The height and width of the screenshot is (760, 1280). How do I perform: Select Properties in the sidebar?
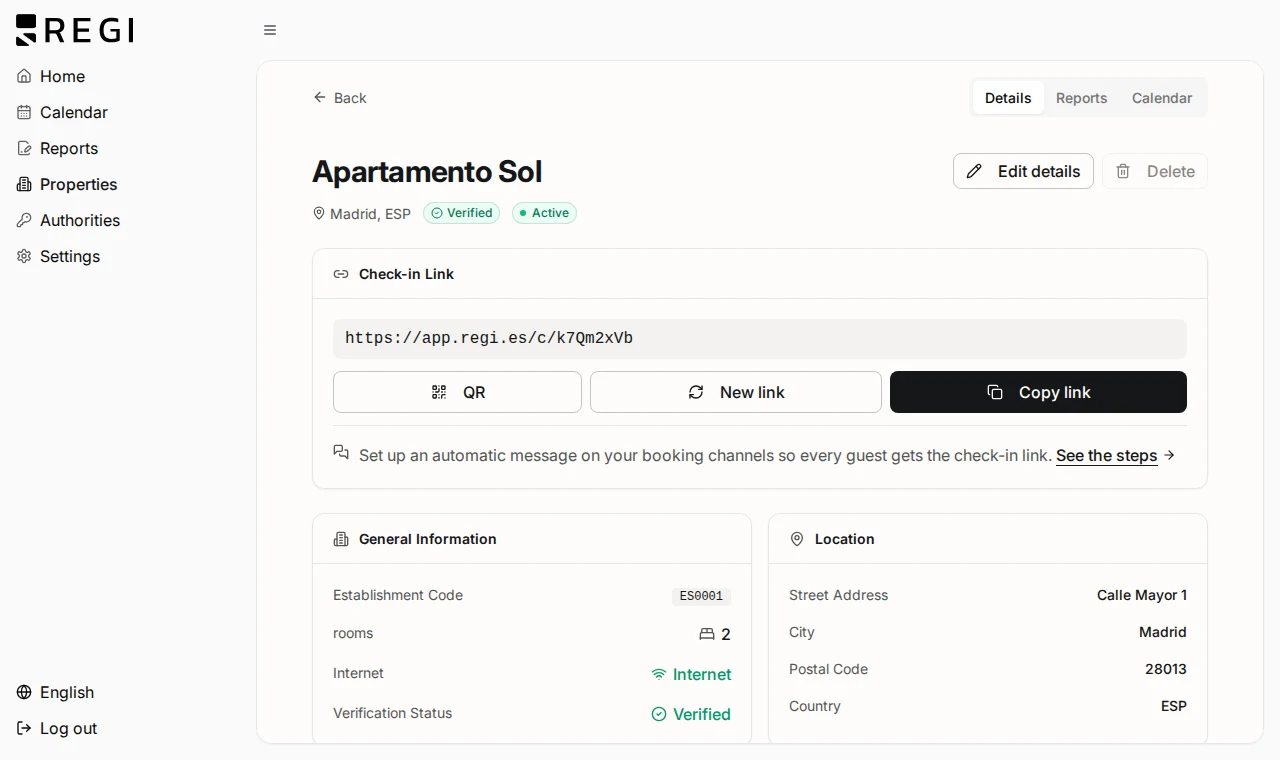(67, 184)
